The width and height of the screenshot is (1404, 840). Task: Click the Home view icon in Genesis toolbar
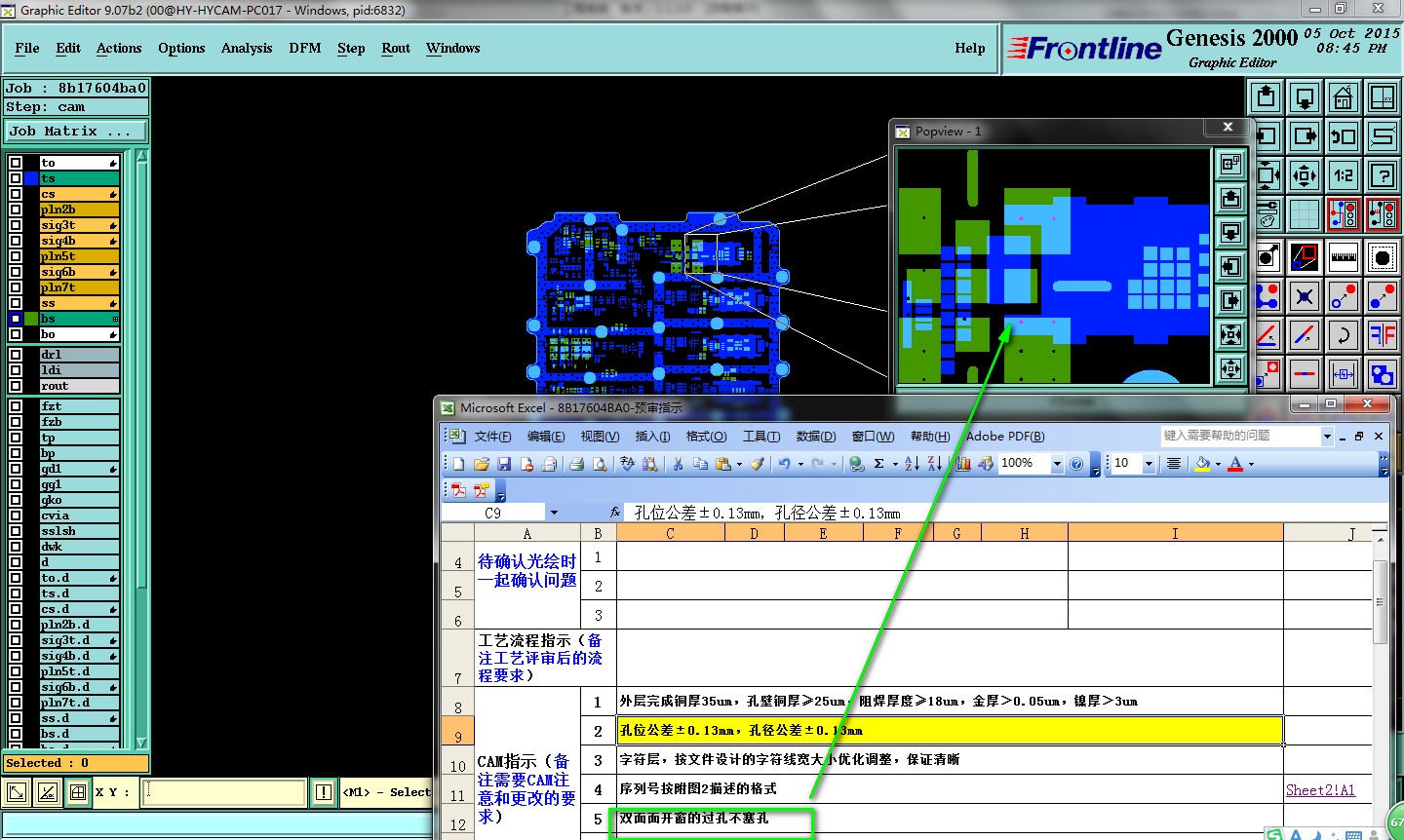click(x=1344, y=97)
